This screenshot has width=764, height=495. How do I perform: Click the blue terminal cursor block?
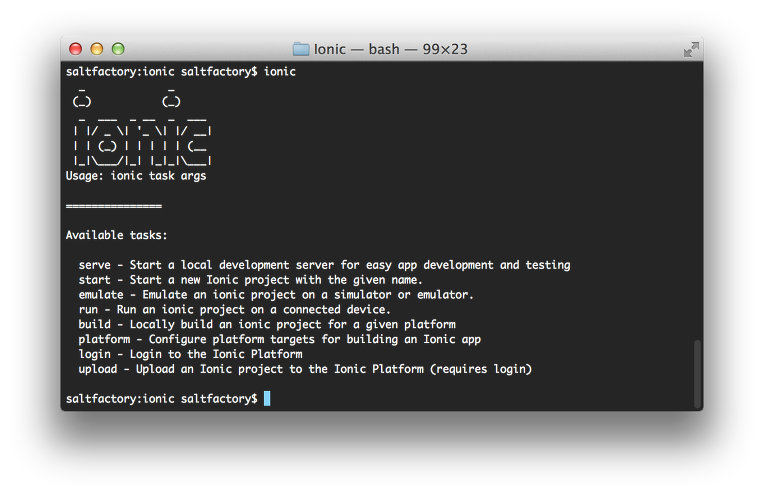(266, 399)
